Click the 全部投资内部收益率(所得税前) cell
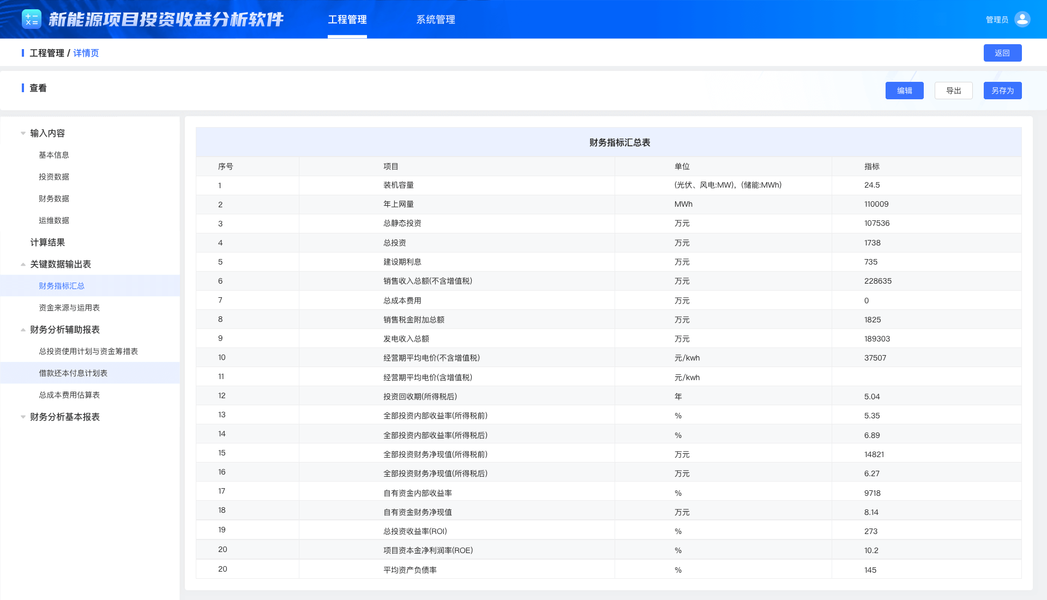Image resolution: width=1047 pixels, height=600 pixels. (435, 416)
